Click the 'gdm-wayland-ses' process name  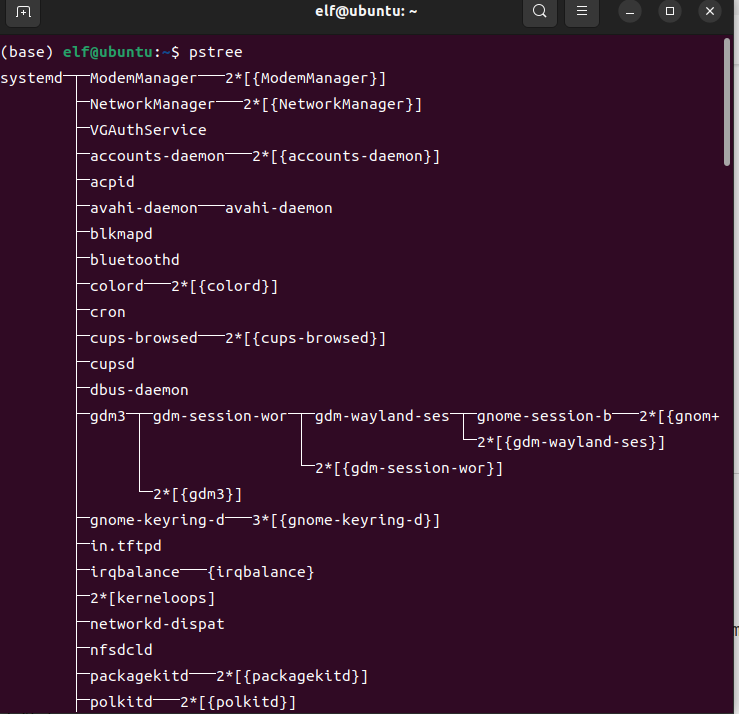coord(382,416)
